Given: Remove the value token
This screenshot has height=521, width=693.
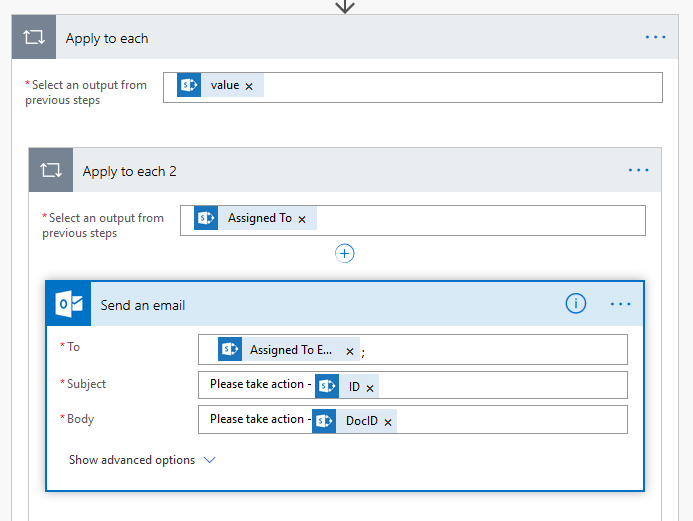Looking at the screenshot, I should 249,86.
